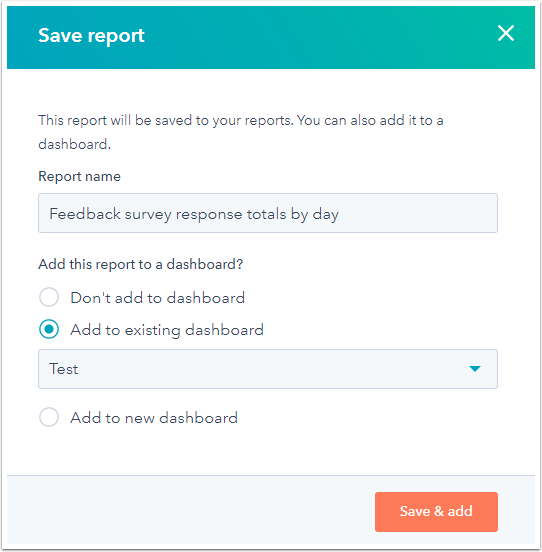This screenshot has width=542, height=552.
Task: Click the Save & add button
Action: pyautogui.click(x=436, y=512)
